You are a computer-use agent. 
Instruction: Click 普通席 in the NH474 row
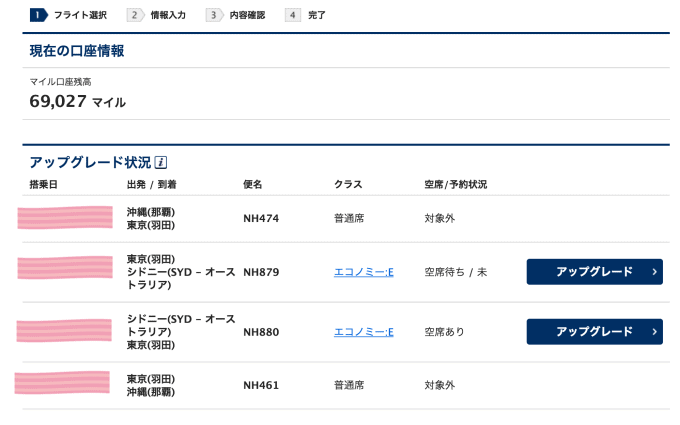click(349, 218)
